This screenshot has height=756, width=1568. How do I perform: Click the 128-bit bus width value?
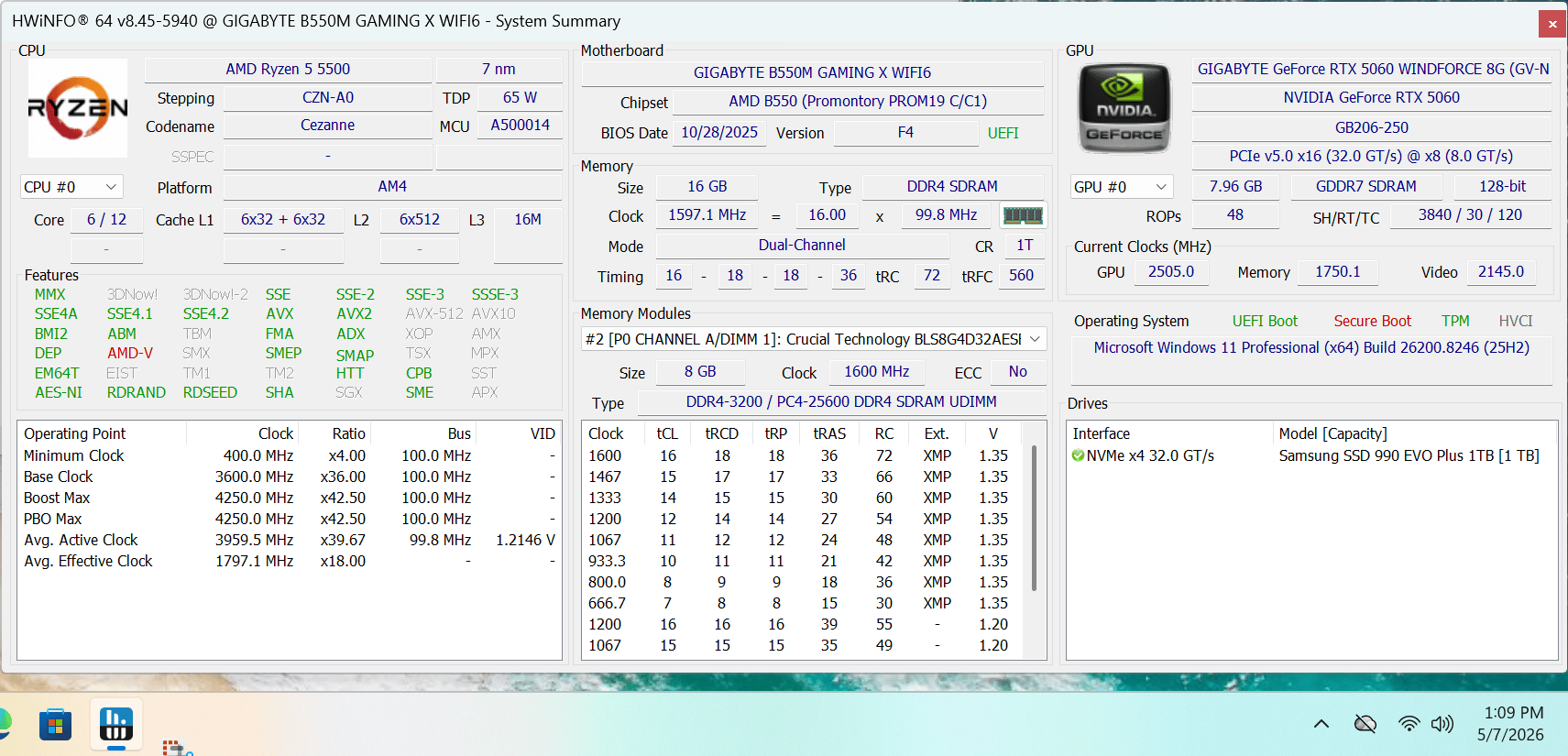point(1503,186)
